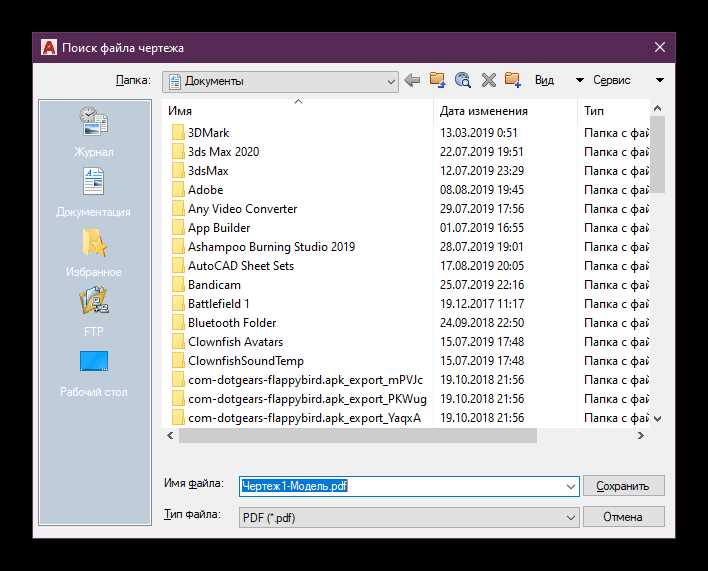This screenshot has width=708, height=571.
Task: Click the horizontal scrollbar thumb
Action: click(x=358, y=436)
